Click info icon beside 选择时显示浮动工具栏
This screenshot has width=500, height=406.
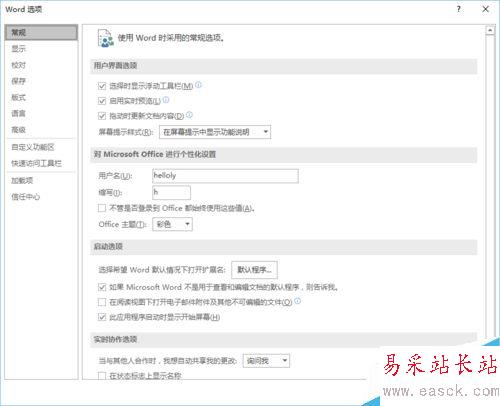pos(198,85)
